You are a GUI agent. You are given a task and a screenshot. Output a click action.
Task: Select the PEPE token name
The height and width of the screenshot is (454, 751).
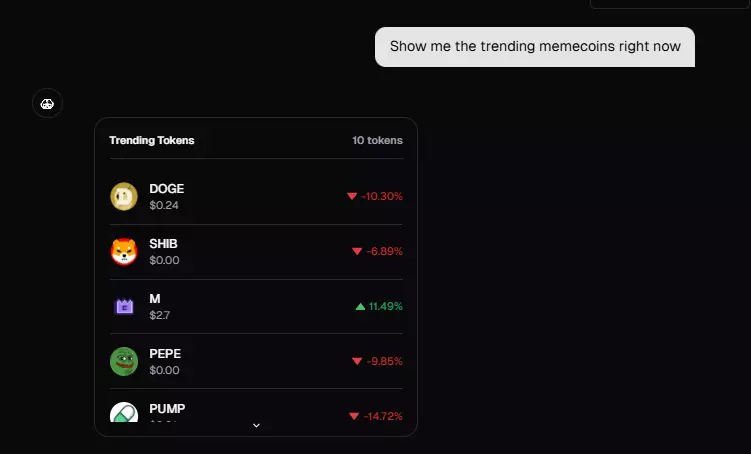tap(165, 353)
